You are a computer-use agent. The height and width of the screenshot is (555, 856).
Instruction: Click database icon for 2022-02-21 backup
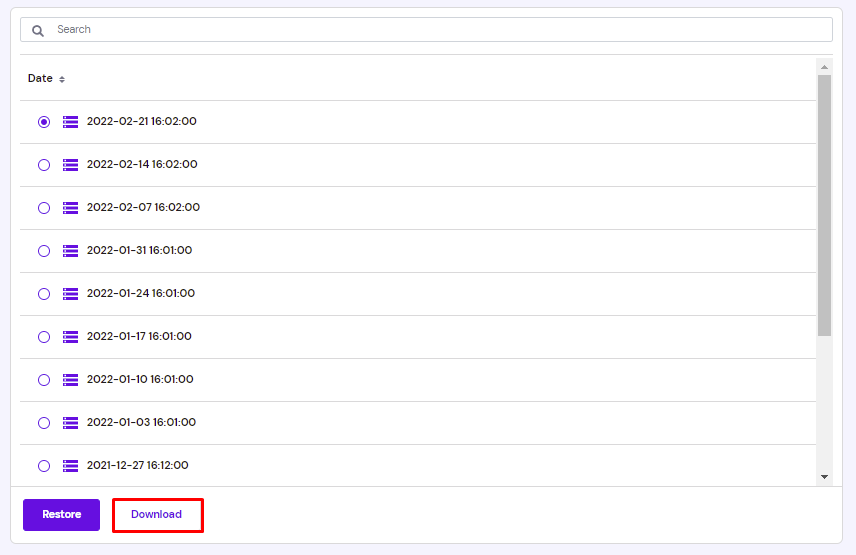coord(70,122)
